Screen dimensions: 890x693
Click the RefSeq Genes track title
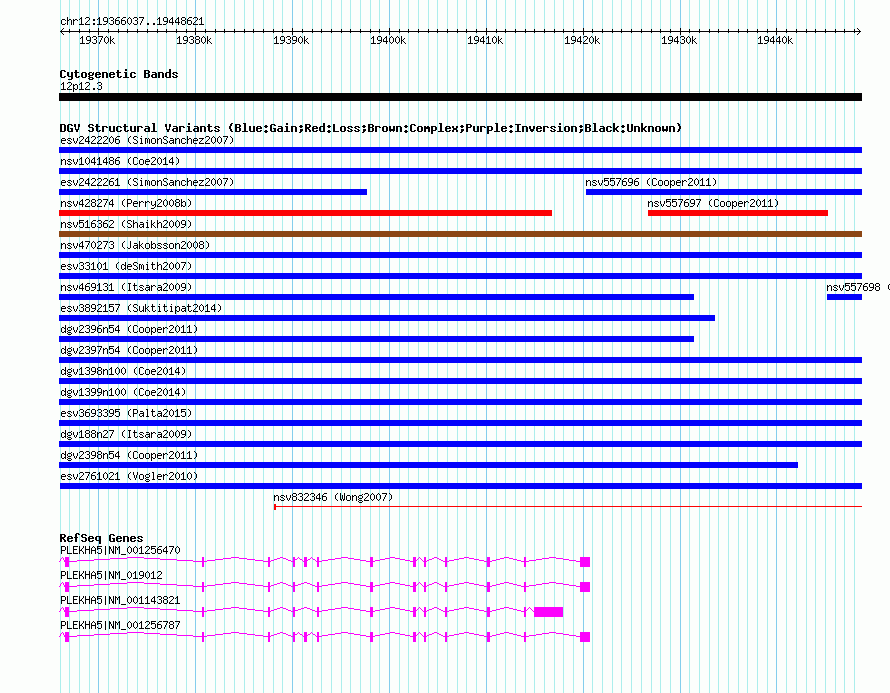(x=101, y=538)
